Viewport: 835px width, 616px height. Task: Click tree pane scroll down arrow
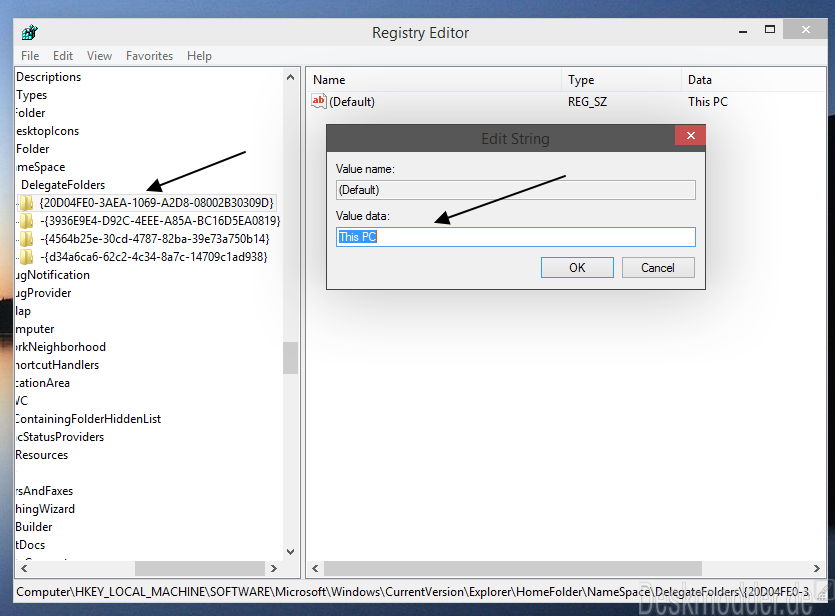coord(290,552)
